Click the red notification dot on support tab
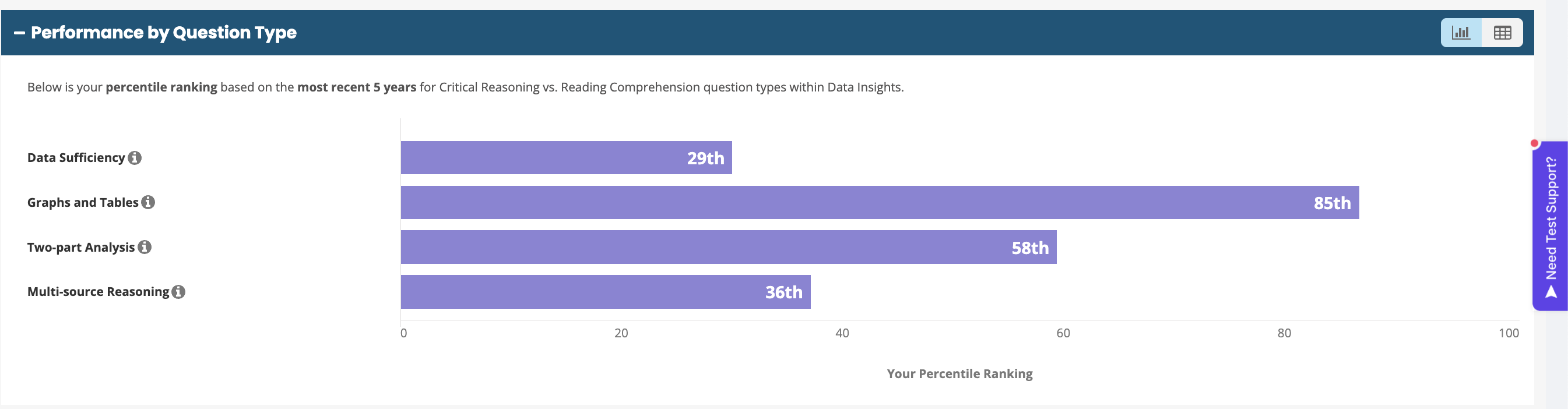 (1535, 144)
